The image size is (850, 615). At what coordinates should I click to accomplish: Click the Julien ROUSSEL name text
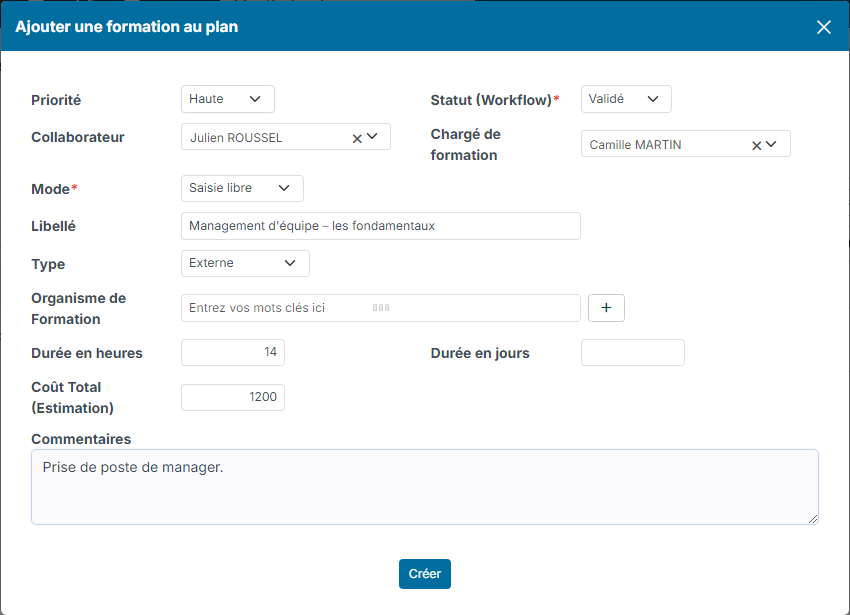pos(236,138)
